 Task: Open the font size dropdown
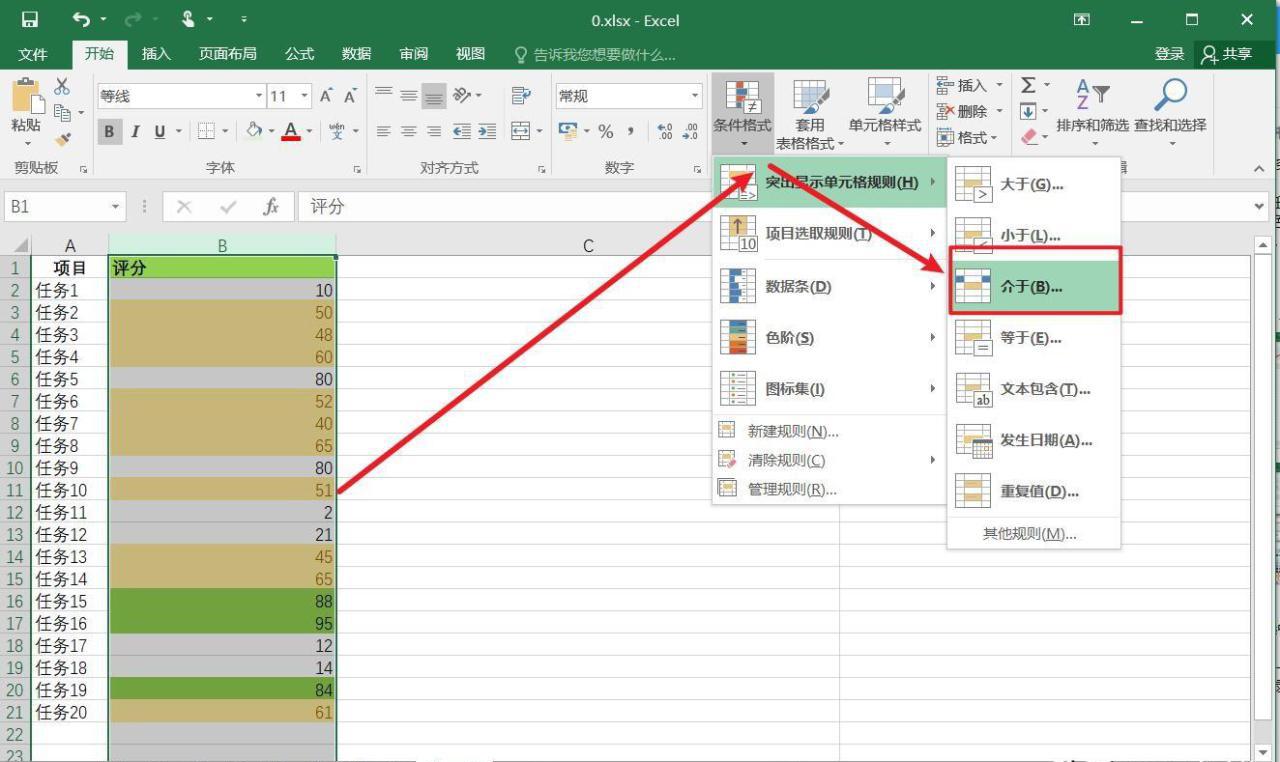[x=304, y=96]
